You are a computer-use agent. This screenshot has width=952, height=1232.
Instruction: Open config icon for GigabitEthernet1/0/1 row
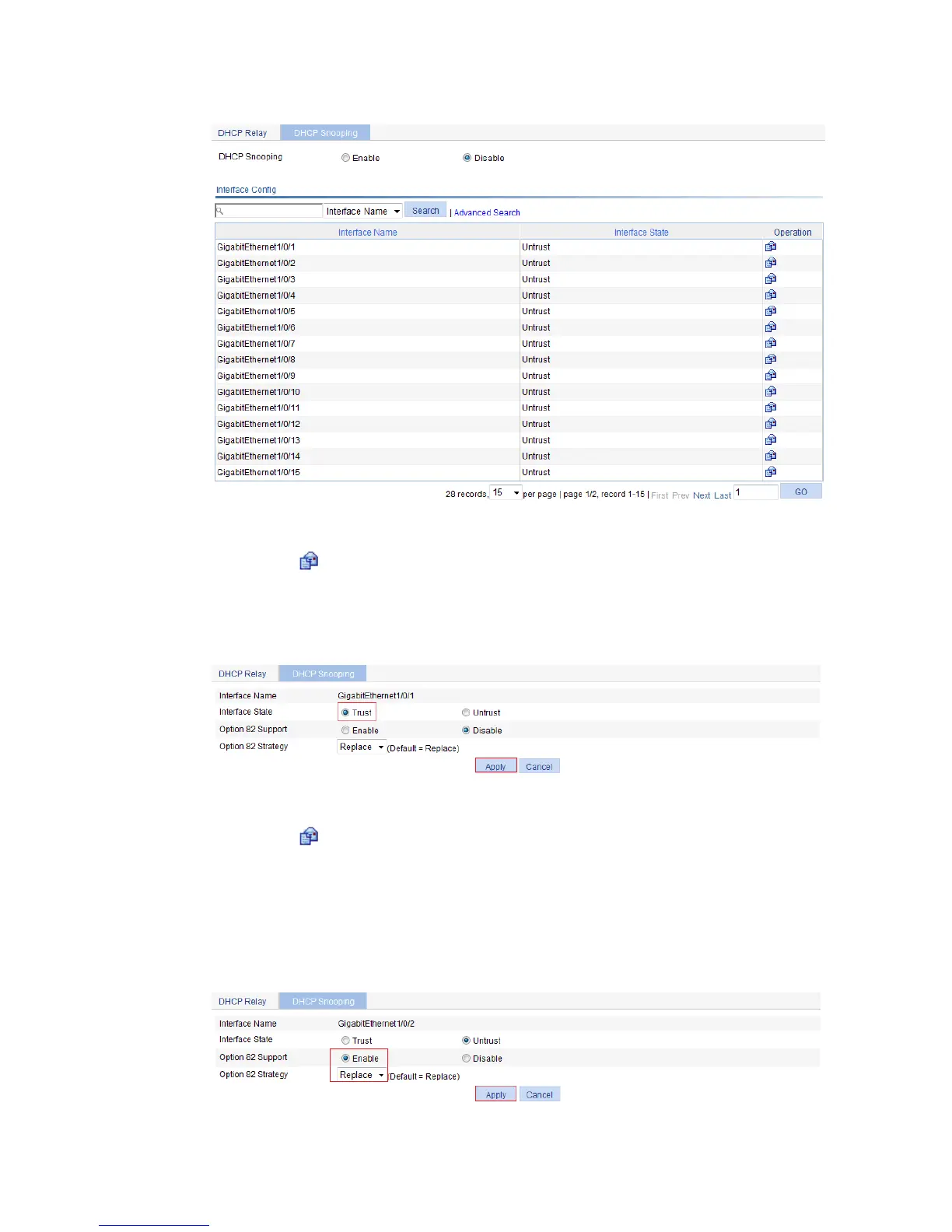(x=771, y=247)
